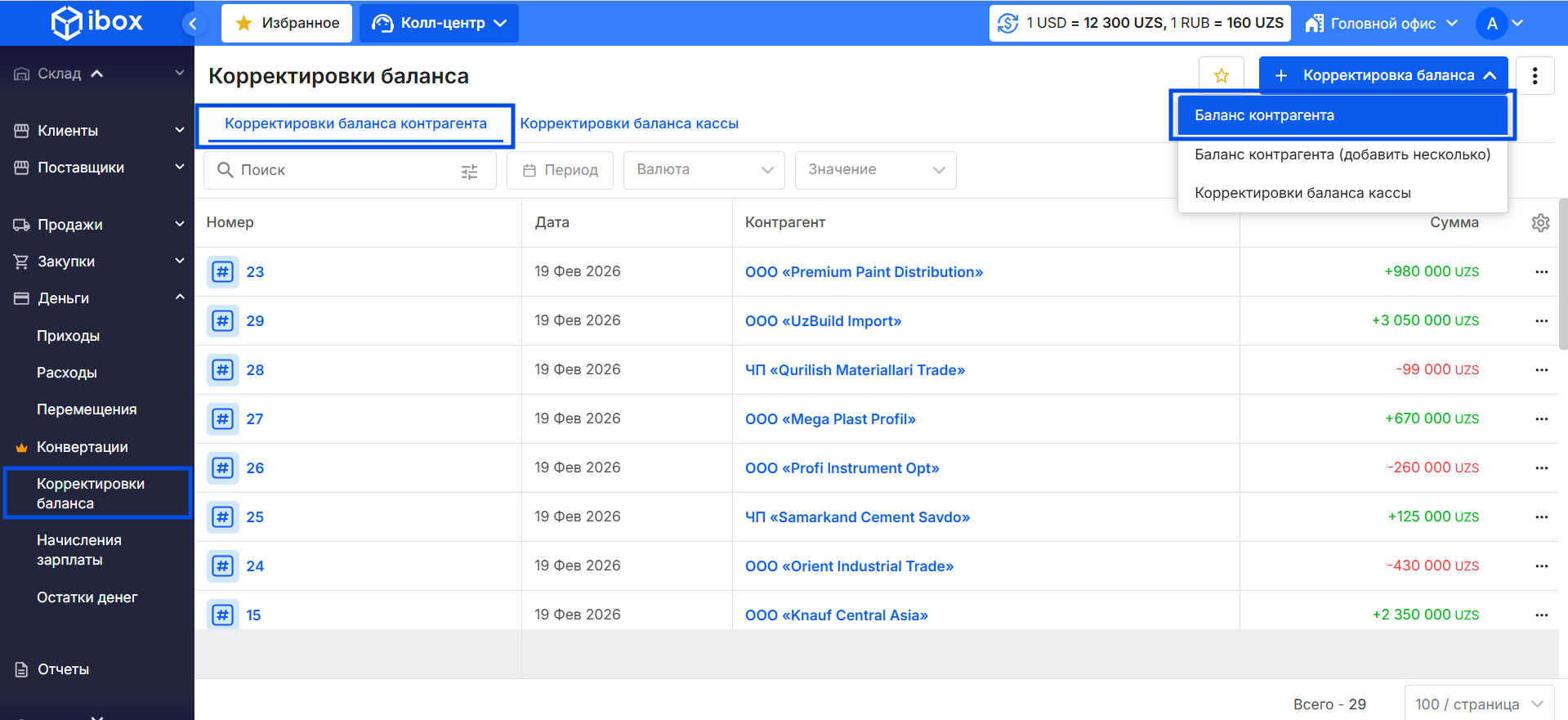
Task: Open the Значение dropdown
Action: pos(875,170)
